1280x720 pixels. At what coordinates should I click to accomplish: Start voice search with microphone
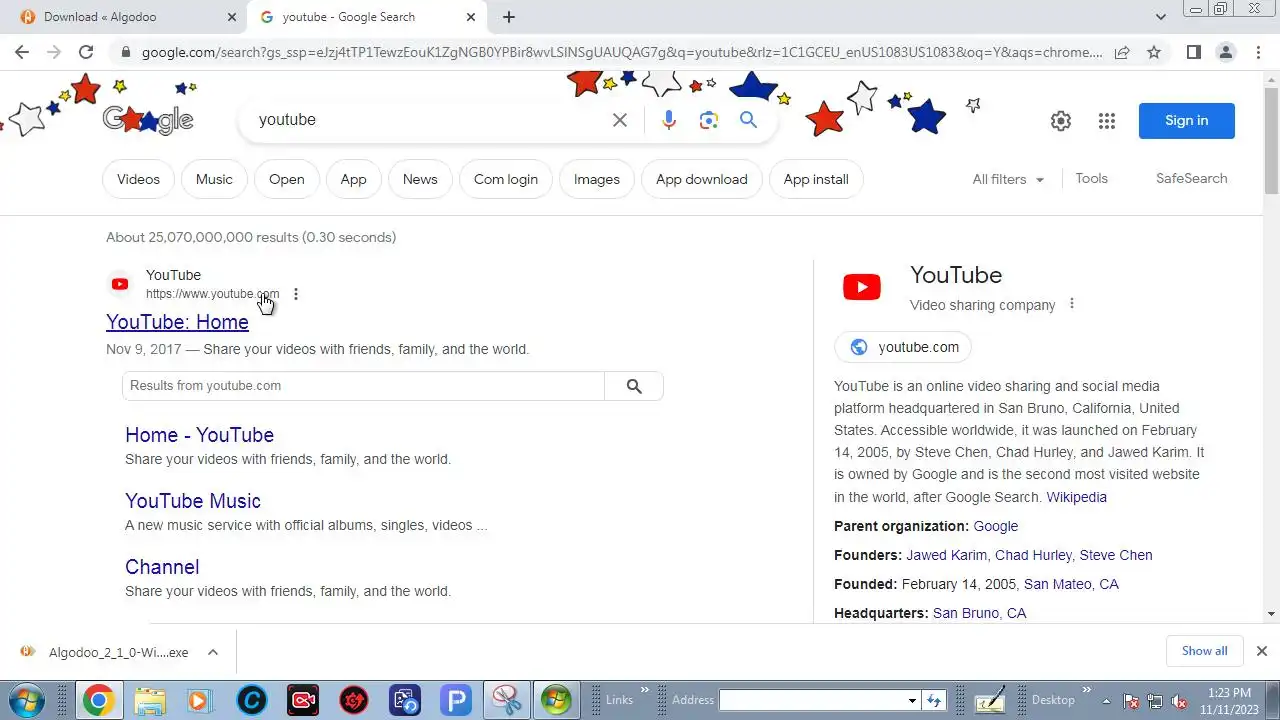pos(669,120)
